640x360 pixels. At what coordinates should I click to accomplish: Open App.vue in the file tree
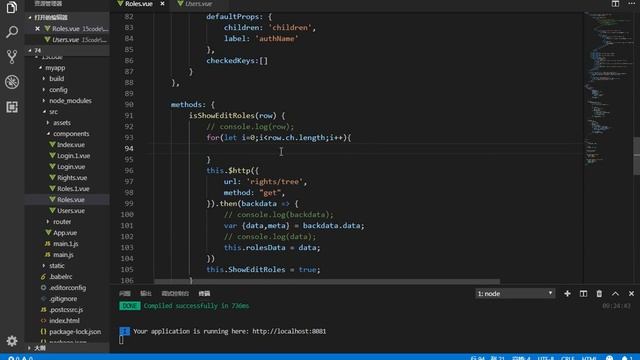click(65, 233)
